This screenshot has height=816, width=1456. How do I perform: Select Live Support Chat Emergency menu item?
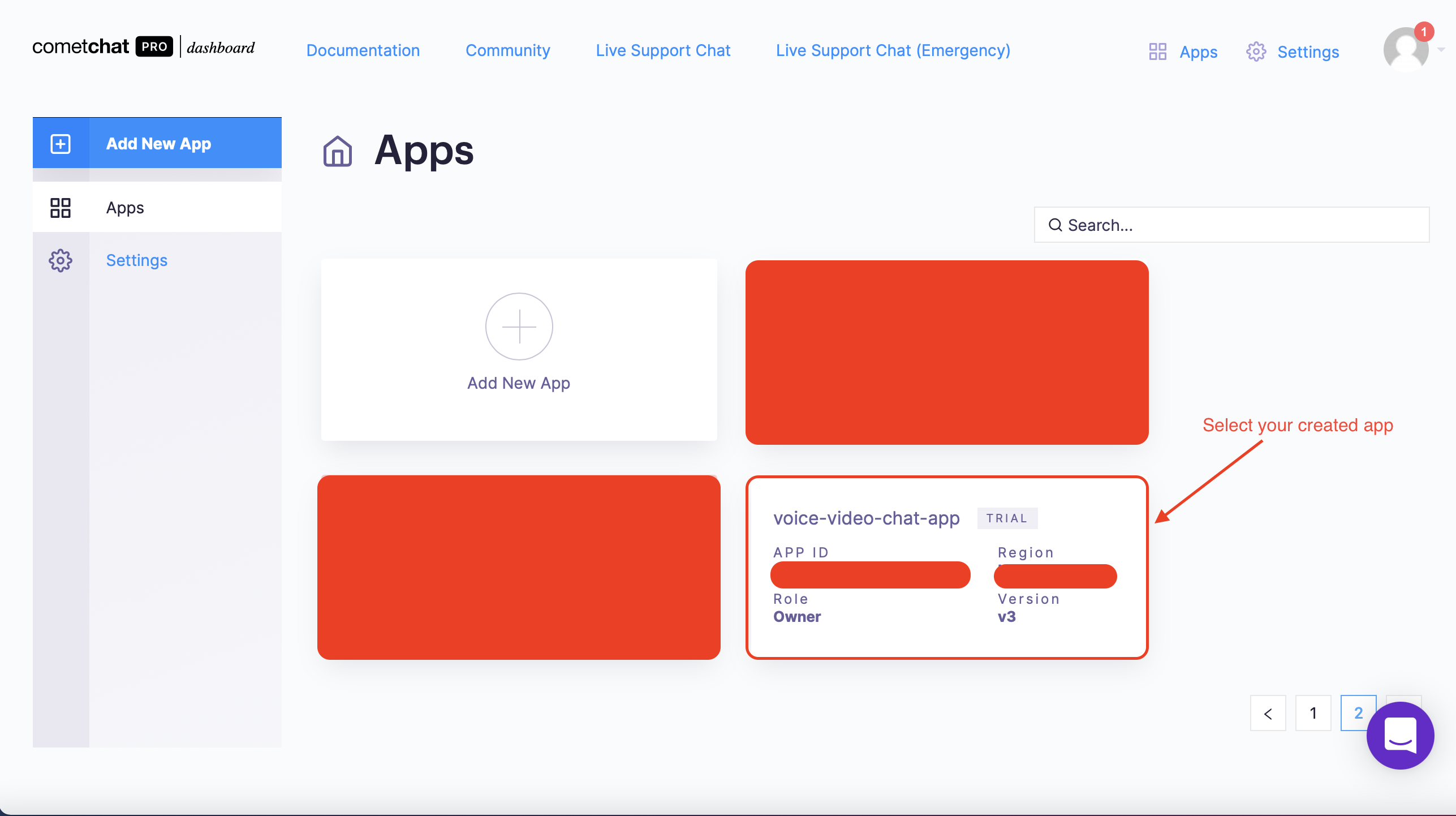click(893, 51)
